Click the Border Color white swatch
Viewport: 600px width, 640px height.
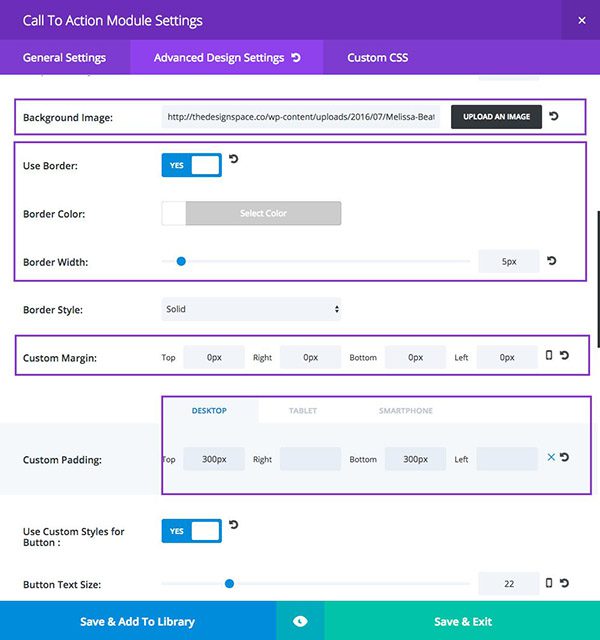pos(174,213)
